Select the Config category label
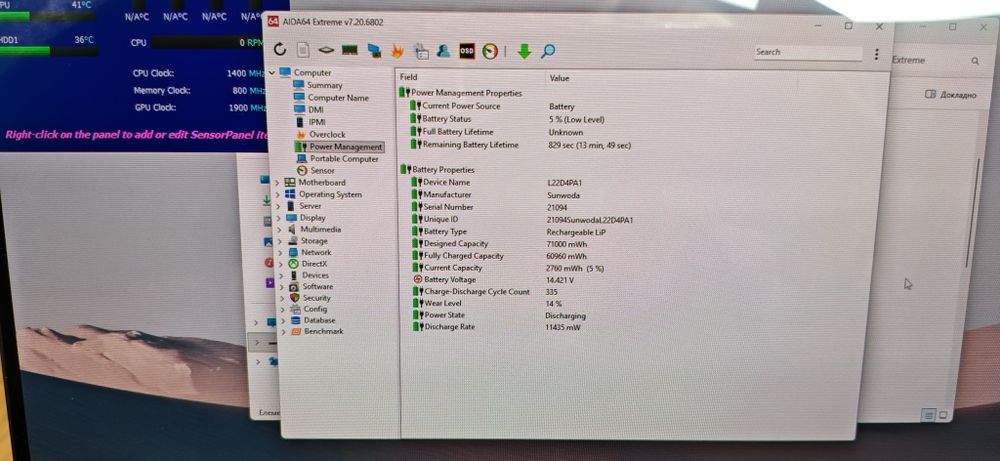1000x461 pixels. [315, 309]
